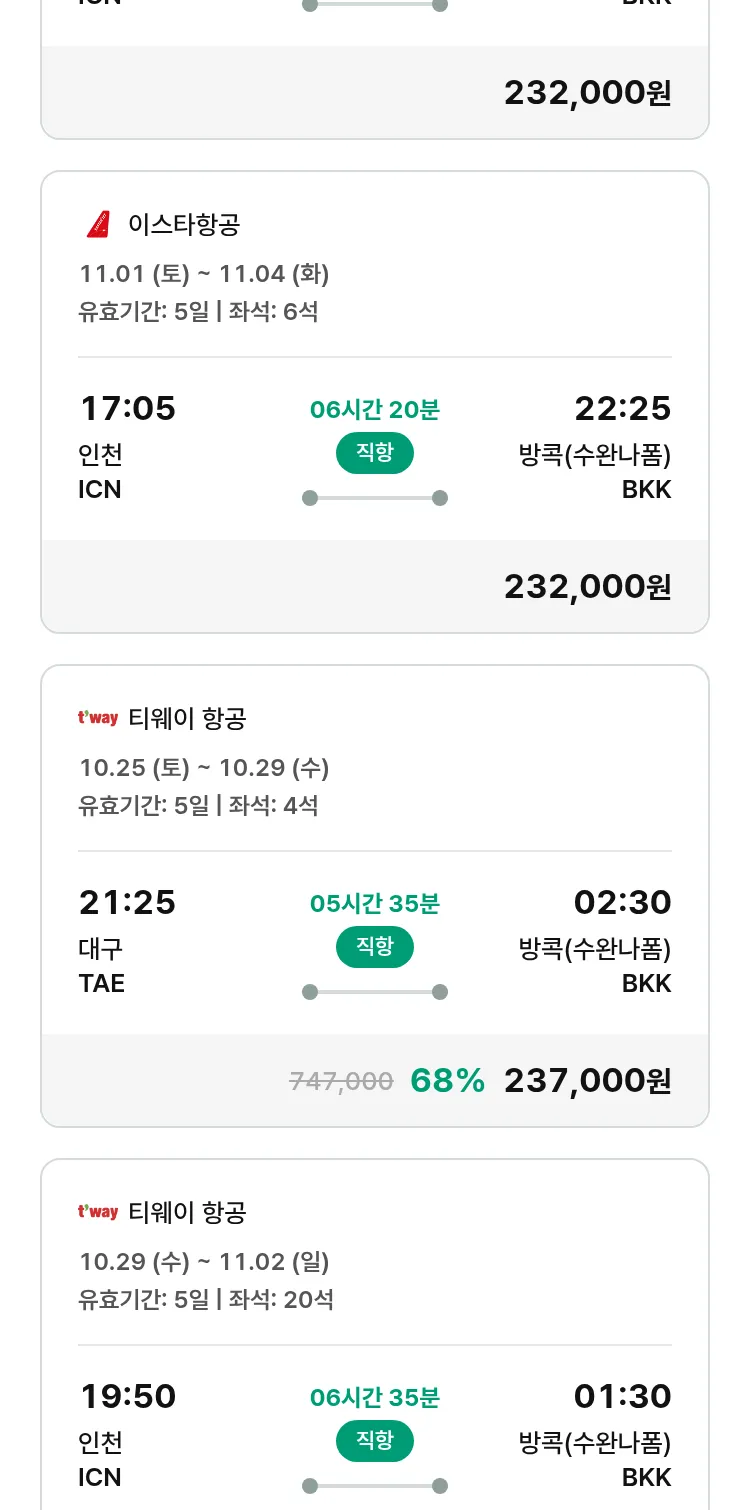Click the Eastar Jet red tail logo
750x1510 pixels.
98,225
